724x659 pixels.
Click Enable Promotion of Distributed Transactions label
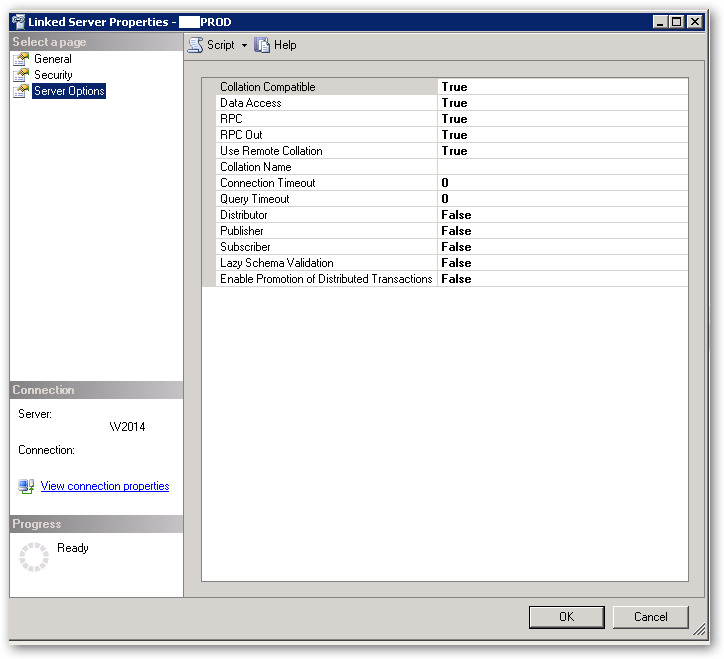326,279
